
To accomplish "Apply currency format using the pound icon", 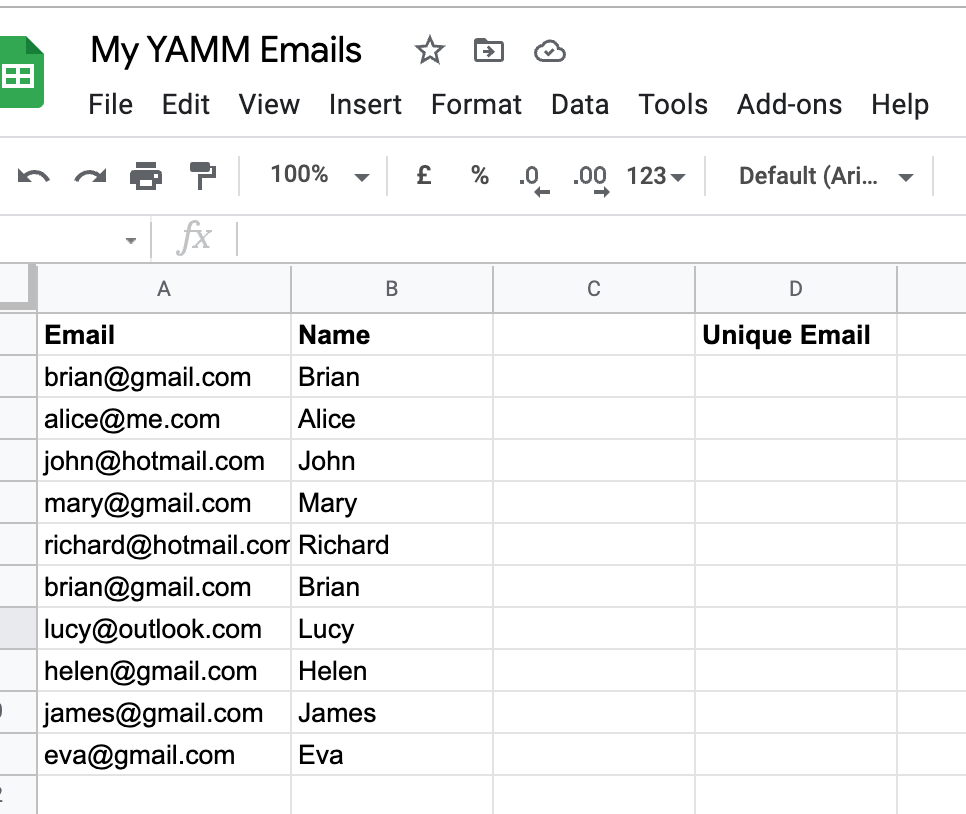I will (422, 176).
